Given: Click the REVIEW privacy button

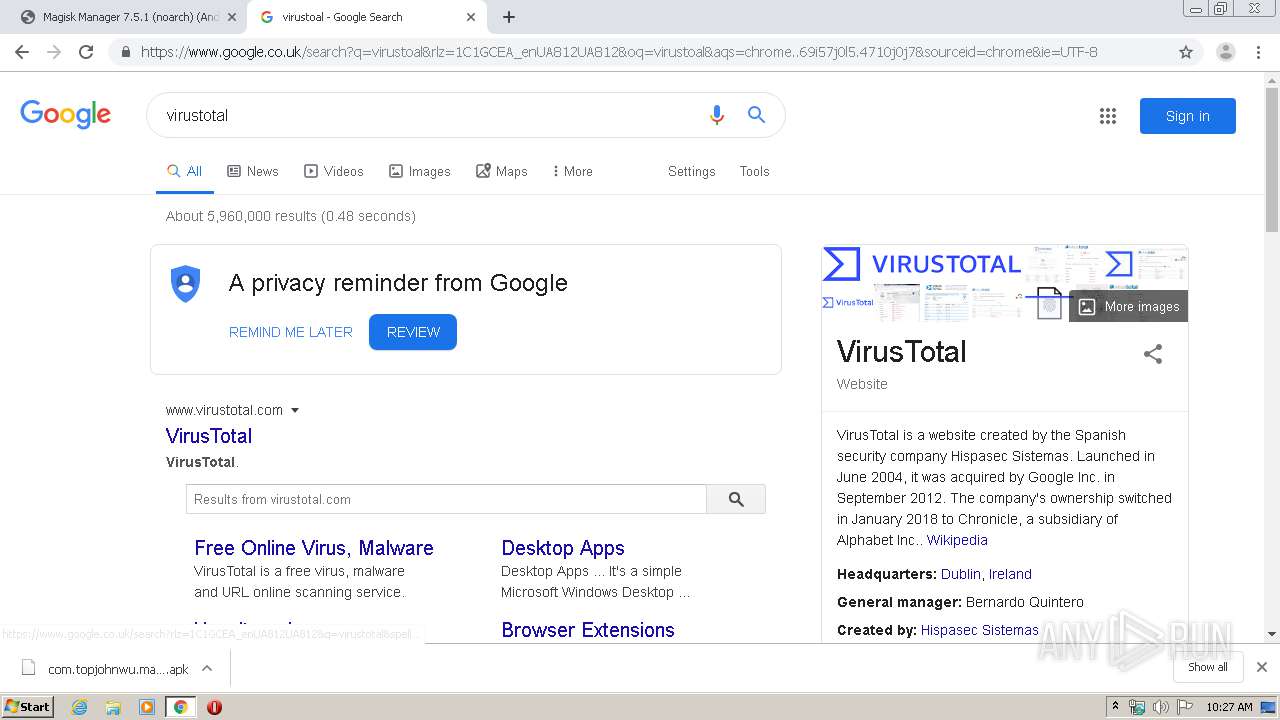Looking at the screenshot, I should tap(413, 332).
